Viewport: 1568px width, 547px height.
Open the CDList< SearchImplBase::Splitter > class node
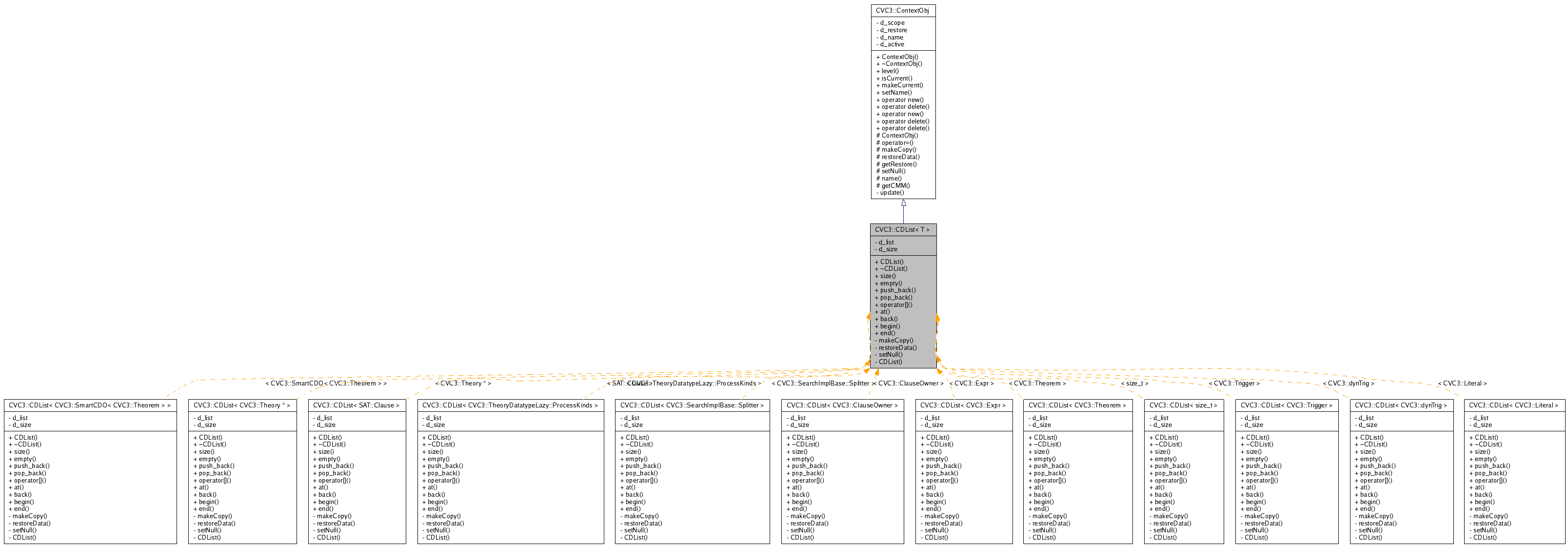point(692,405)
